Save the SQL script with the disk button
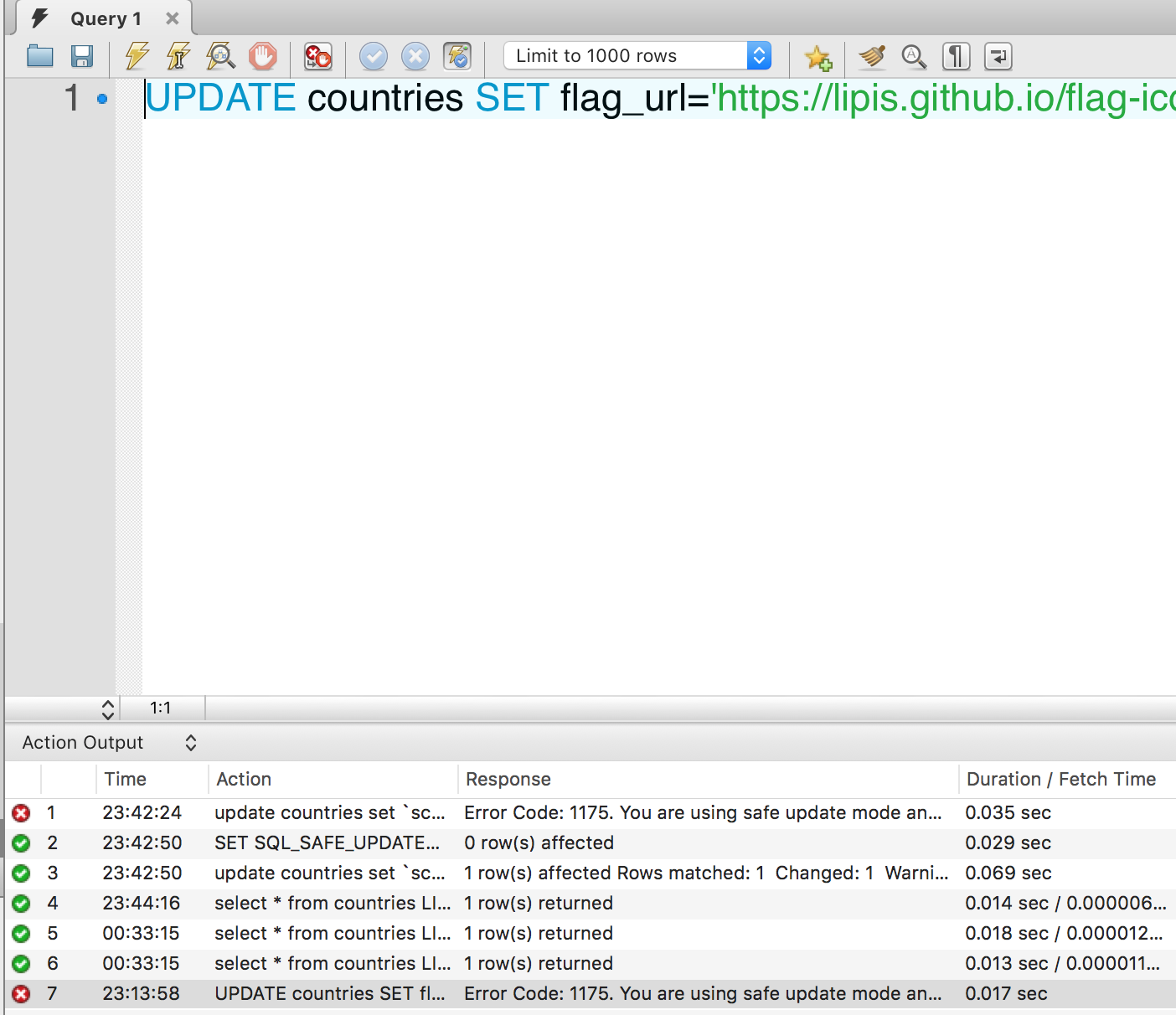Viewport: 1176px width, 1015px height. tap(82, 56)
